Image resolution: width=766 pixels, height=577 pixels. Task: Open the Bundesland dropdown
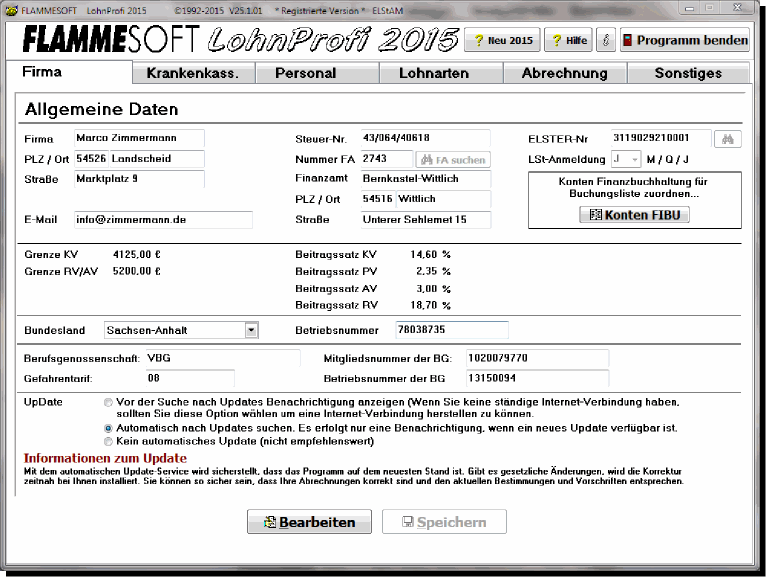(x=251, y=330)
